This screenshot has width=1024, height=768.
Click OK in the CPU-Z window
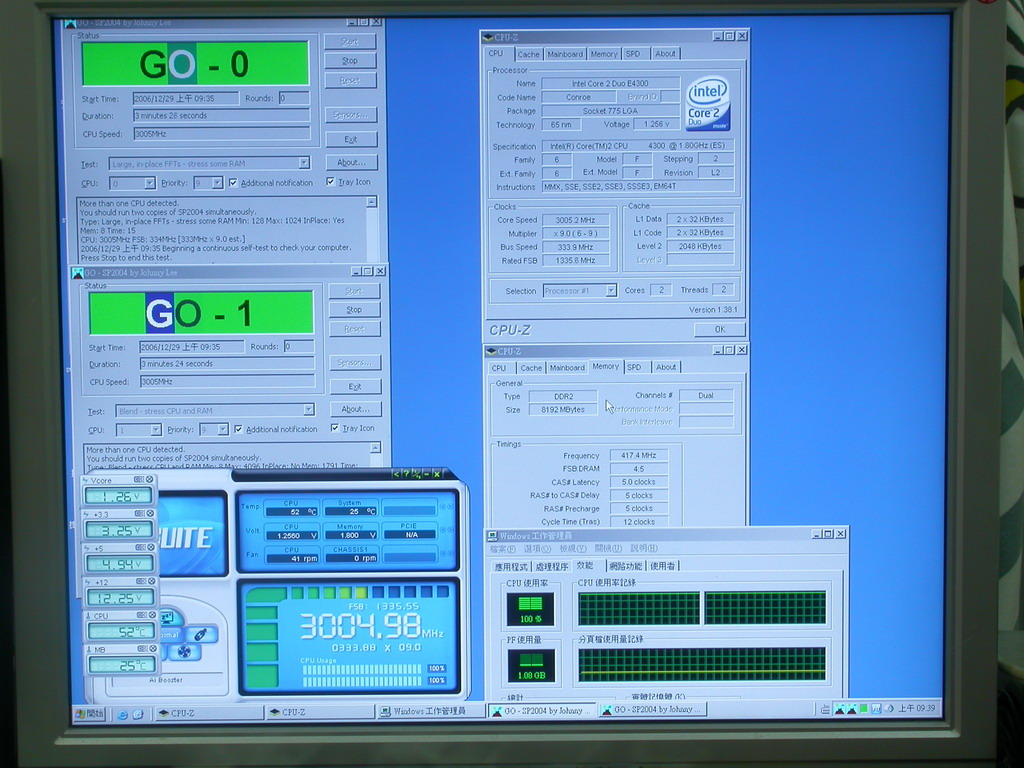720,329
